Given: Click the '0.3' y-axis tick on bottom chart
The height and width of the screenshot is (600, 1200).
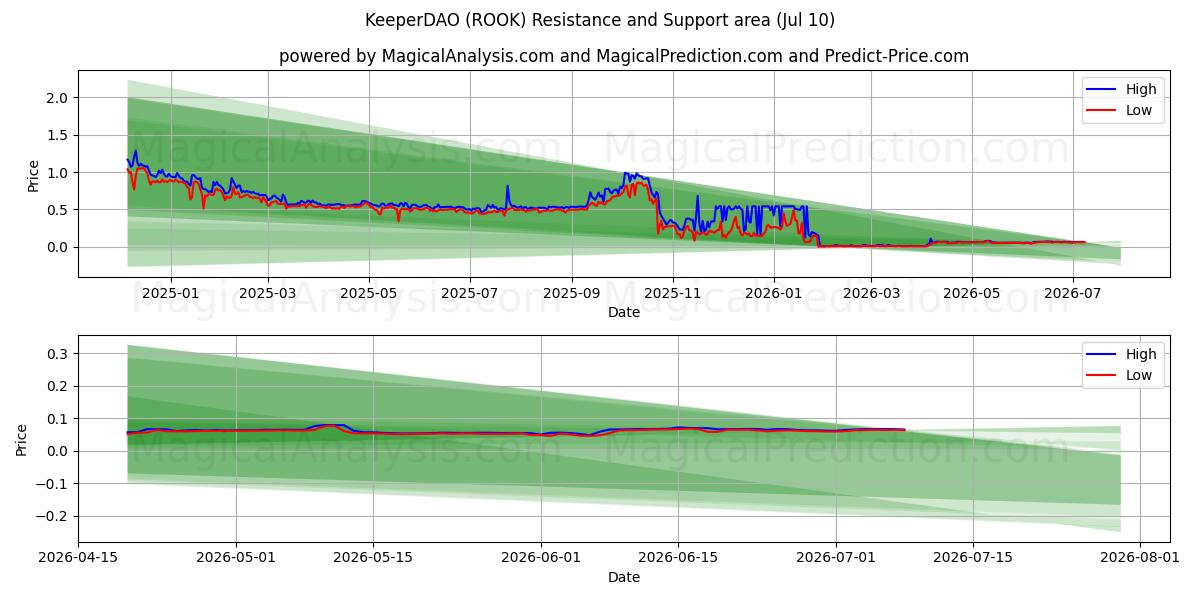Looking at the screenshot, I should coord(59,354).
